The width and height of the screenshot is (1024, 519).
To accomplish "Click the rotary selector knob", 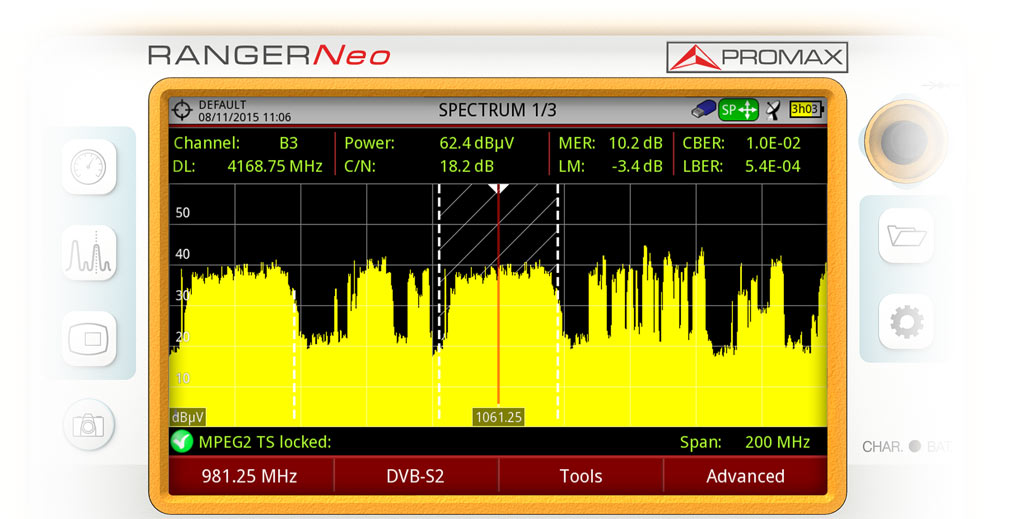I will tap(904, 141).
